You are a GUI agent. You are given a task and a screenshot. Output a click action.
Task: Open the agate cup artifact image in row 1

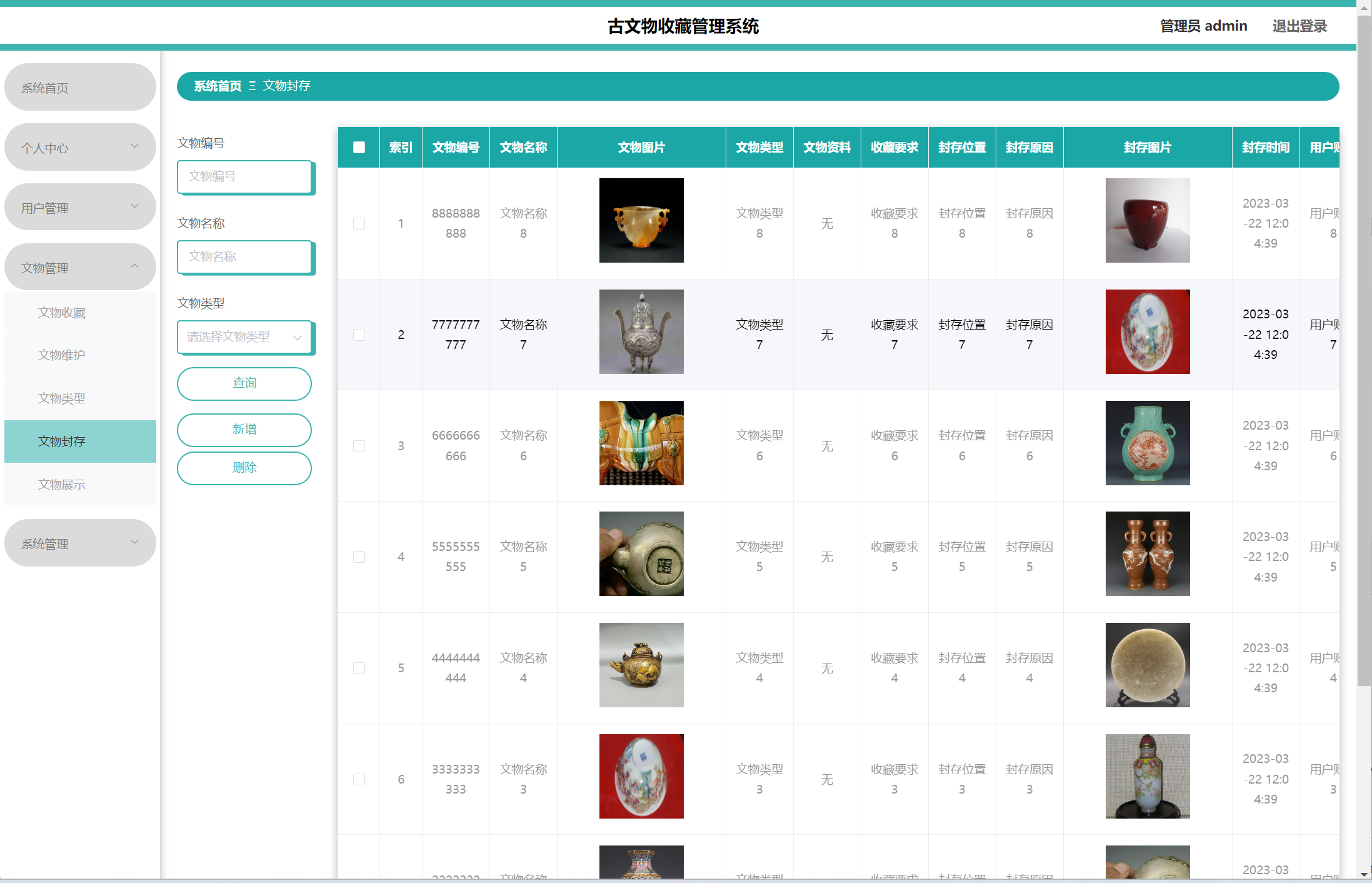click(x=641, y=220)
